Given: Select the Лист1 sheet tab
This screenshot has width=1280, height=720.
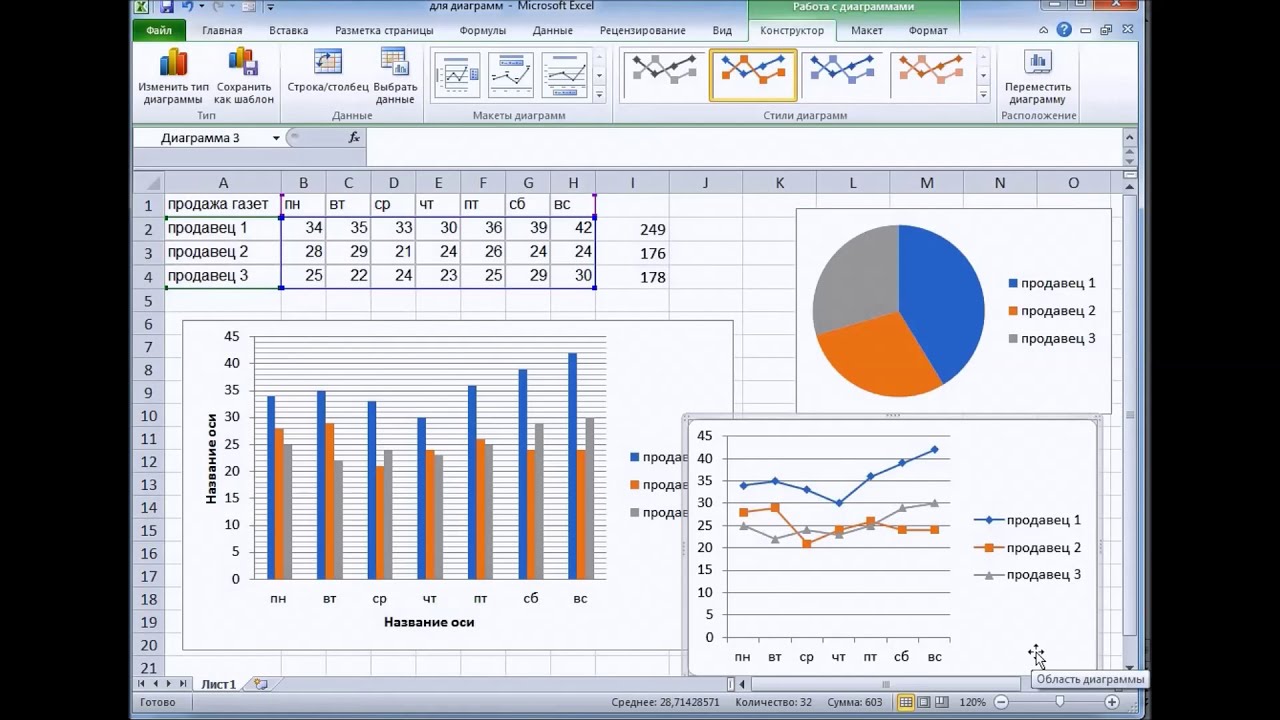Looking at the screenshot, I should point(219,684).
